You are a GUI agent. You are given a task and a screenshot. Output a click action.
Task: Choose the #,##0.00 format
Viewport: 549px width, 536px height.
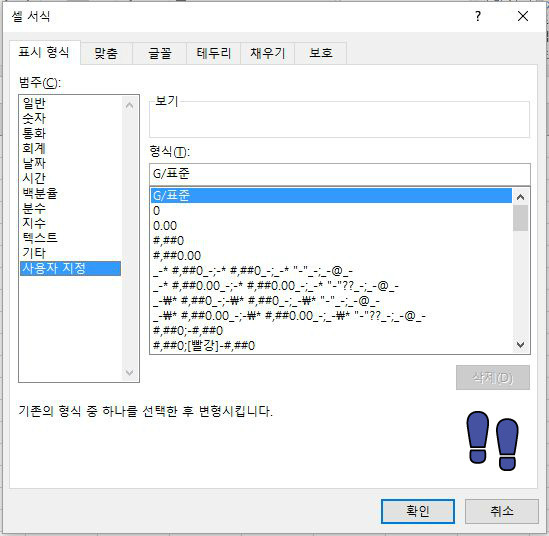pyautogui.click(x=331, y=256)
